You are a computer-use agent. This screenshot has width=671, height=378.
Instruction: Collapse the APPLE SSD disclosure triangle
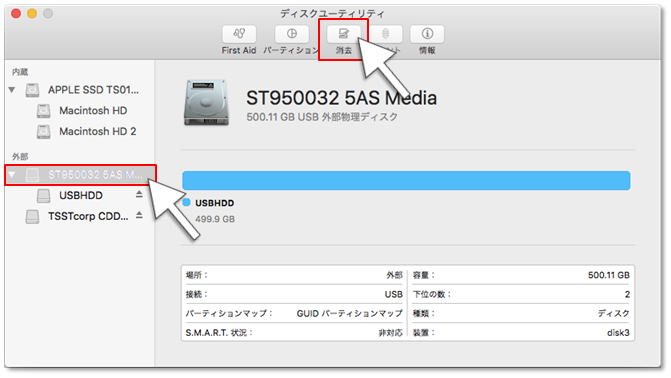(12, 90)
